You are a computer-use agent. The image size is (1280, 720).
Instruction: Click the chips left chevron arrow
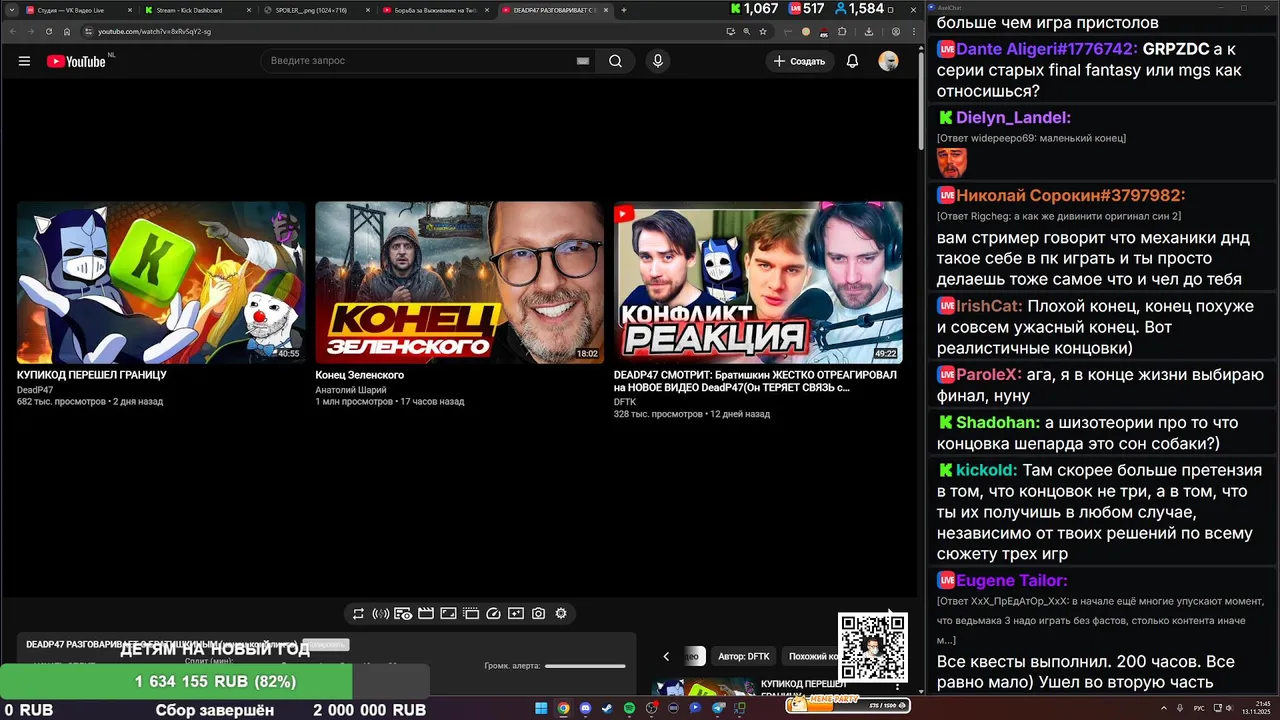pyautogui.click(x=666, y=656)
